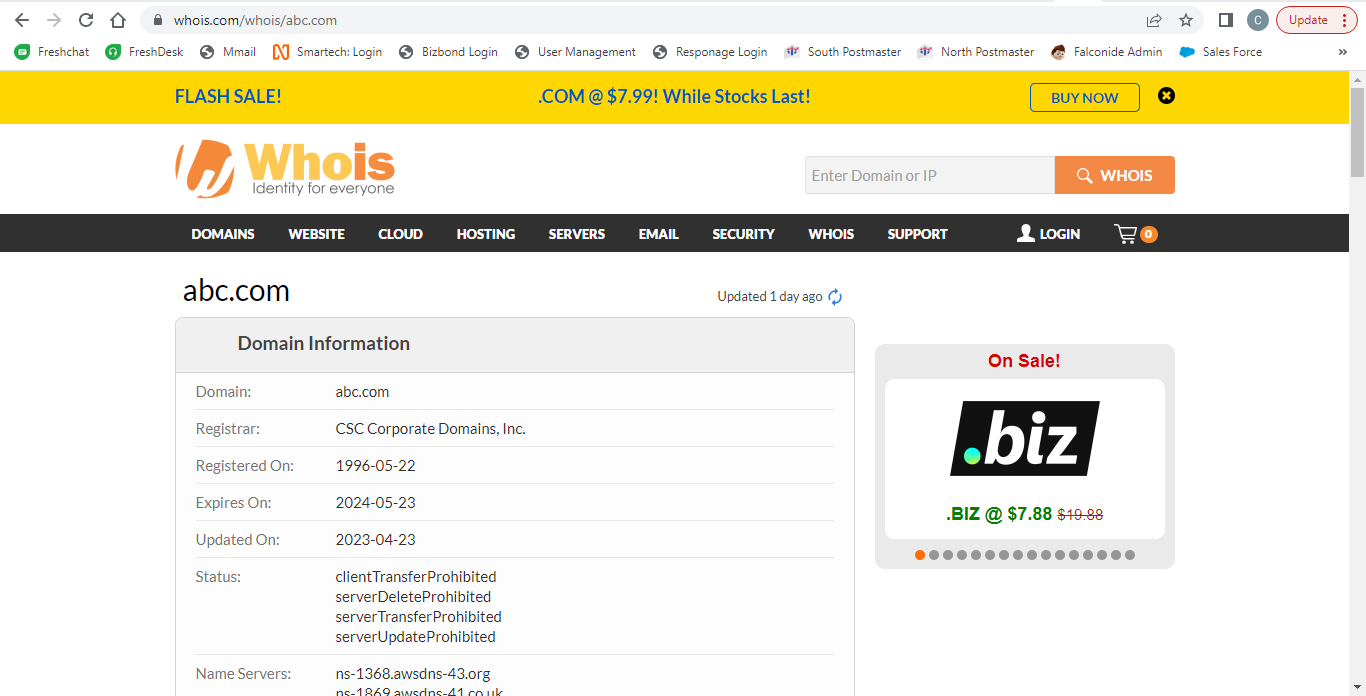Reload the page with the refresh icon
This screenshot has height=696, width=1366.
pyautogui.click(x=86, y=20)
